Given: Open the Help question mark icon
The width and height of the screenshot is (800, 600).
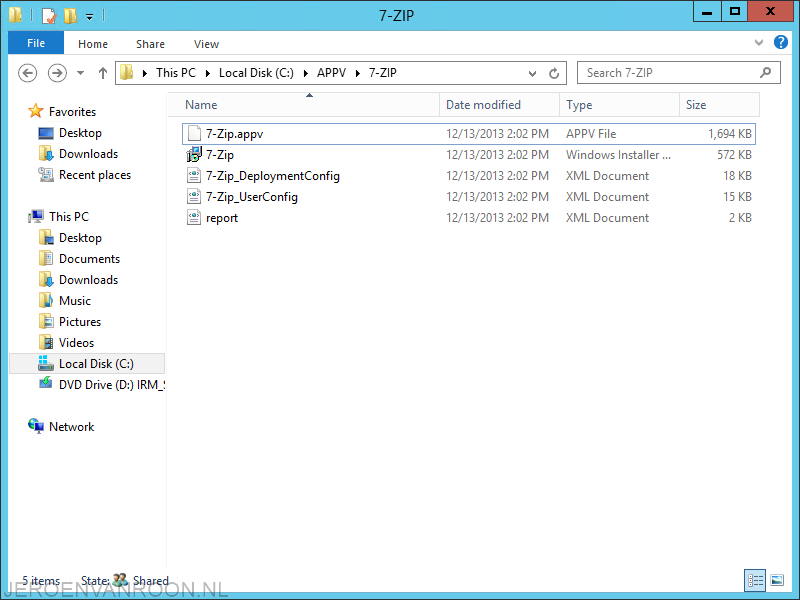Looking at the screenshot, I should coord(781,42).
